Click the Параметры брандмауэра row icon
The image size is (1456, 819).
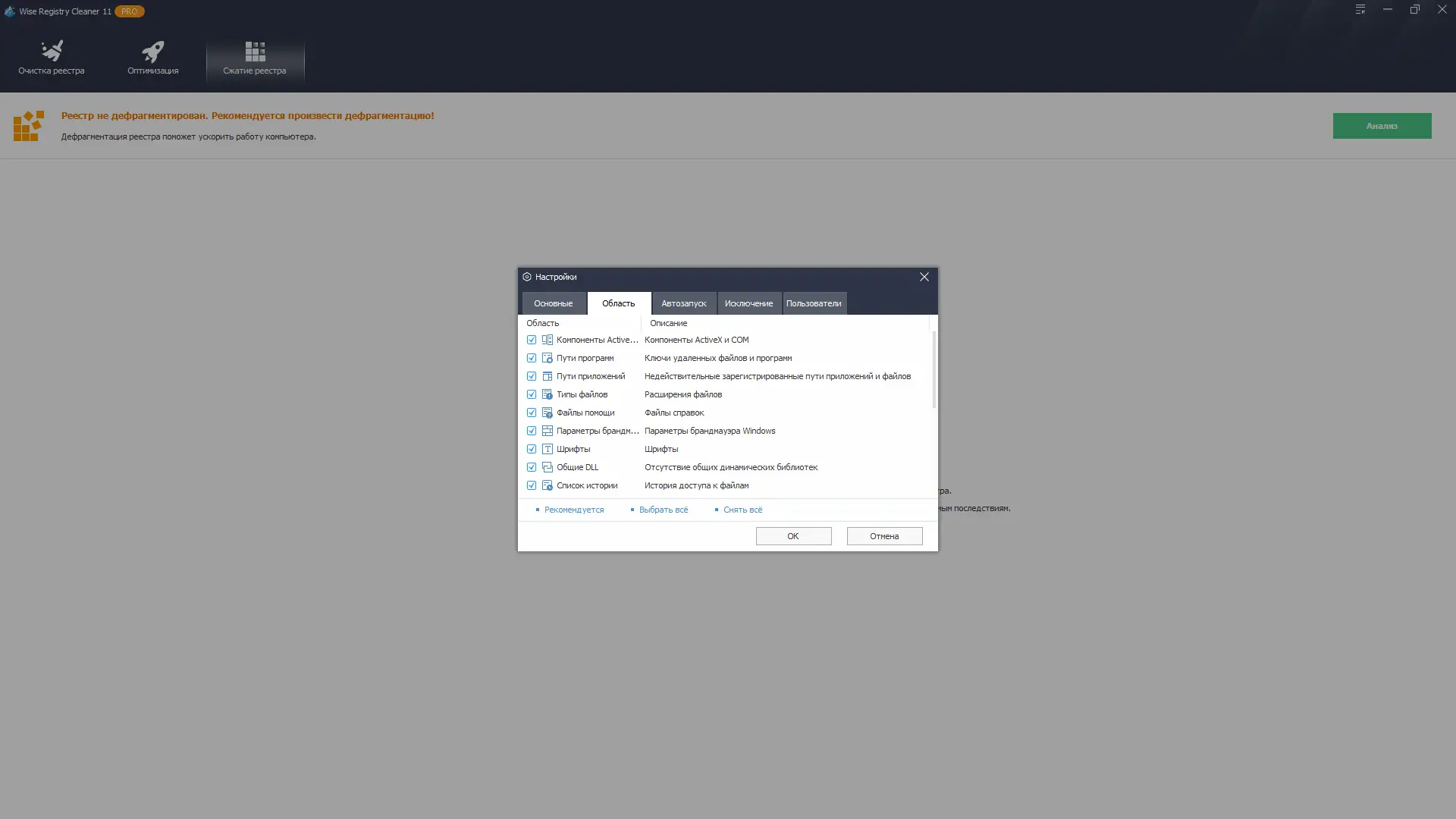(547, 431)
